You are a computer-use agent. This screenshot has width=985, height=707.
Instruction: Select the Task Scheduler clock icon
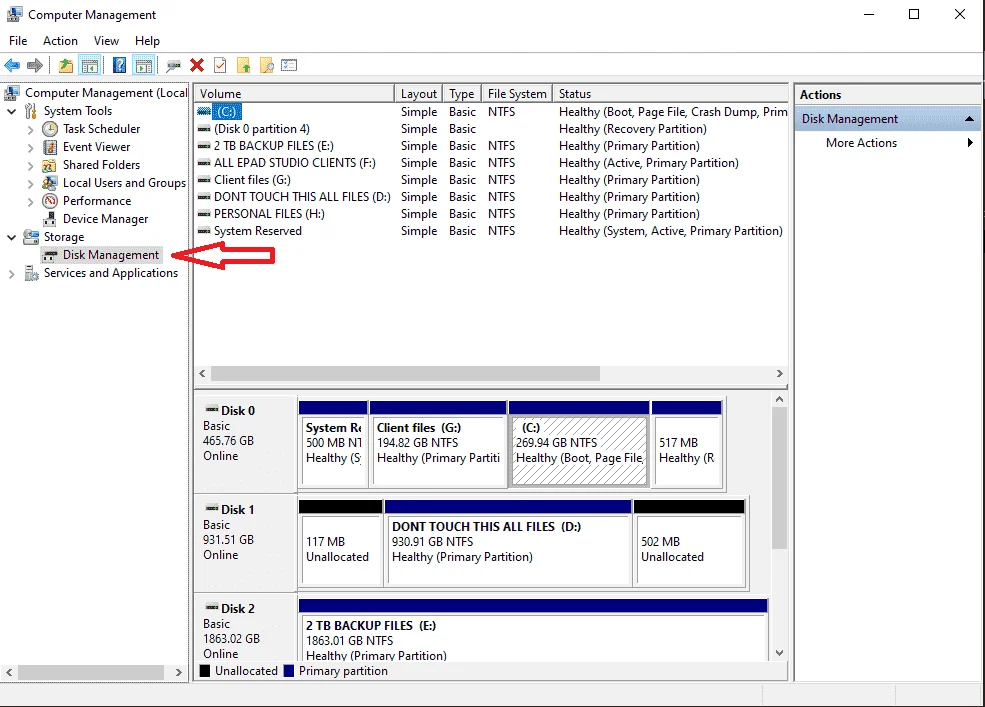50,129
